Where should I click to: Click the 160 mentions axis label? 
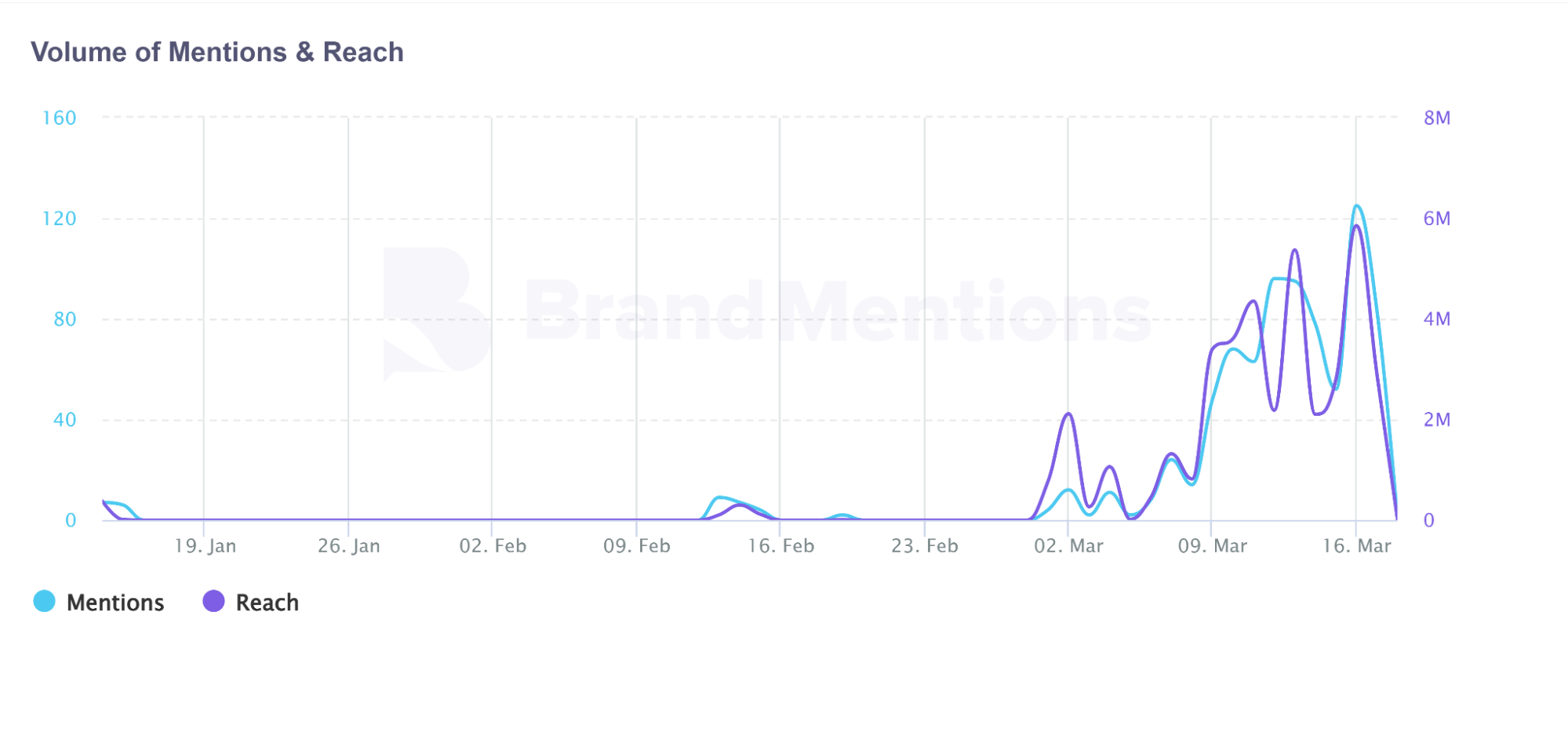[60, 118]
